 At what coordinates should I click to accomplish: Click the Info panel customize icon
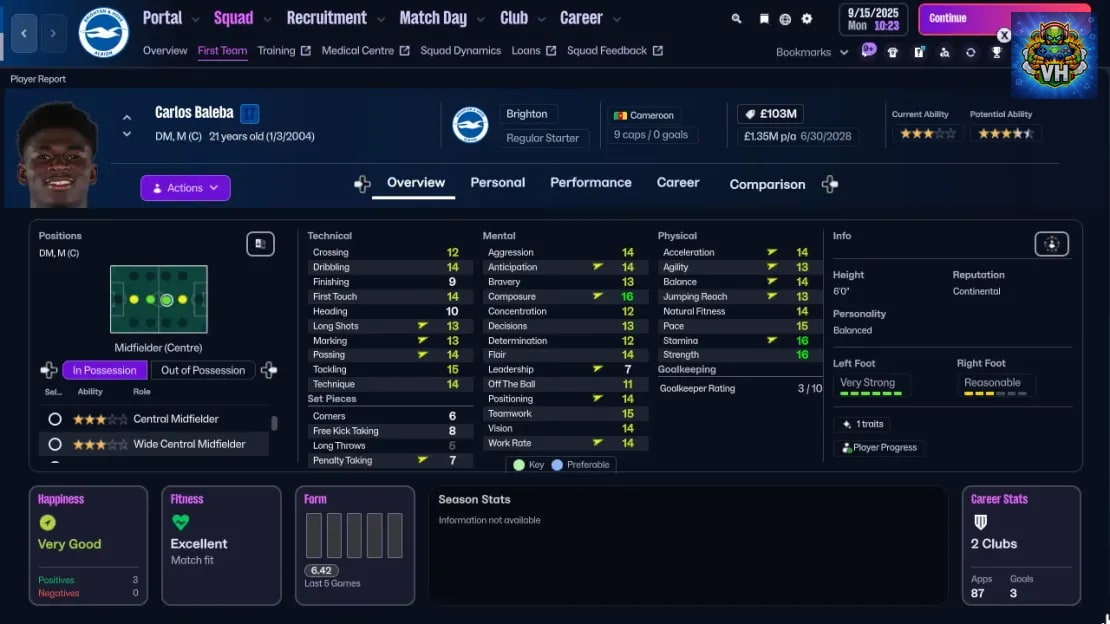pos(1051,244)
